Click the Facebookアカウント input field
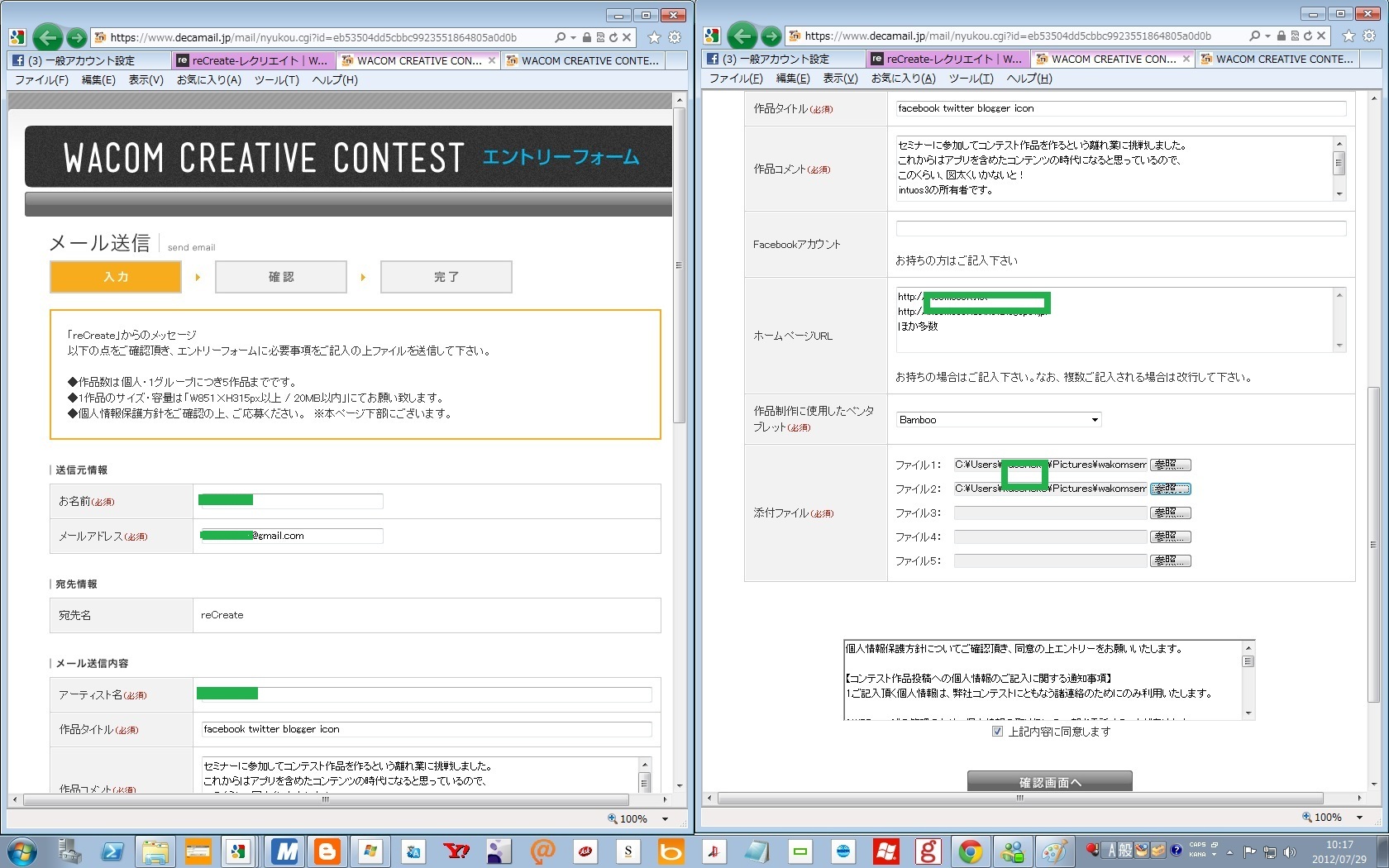Screen dimensions: 1389x868 (1121, 228)
